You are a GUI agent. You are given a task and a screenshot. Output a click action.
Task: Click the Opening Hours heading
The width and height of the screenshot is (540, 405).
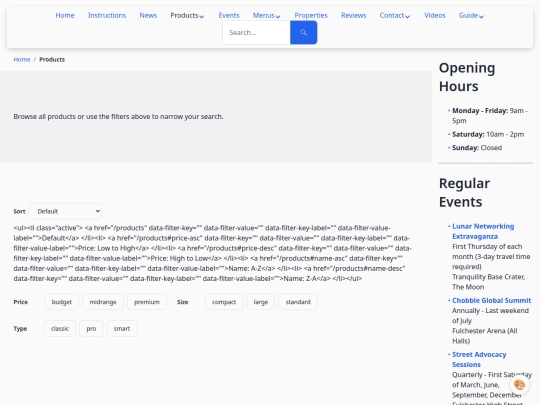[467, 77]
